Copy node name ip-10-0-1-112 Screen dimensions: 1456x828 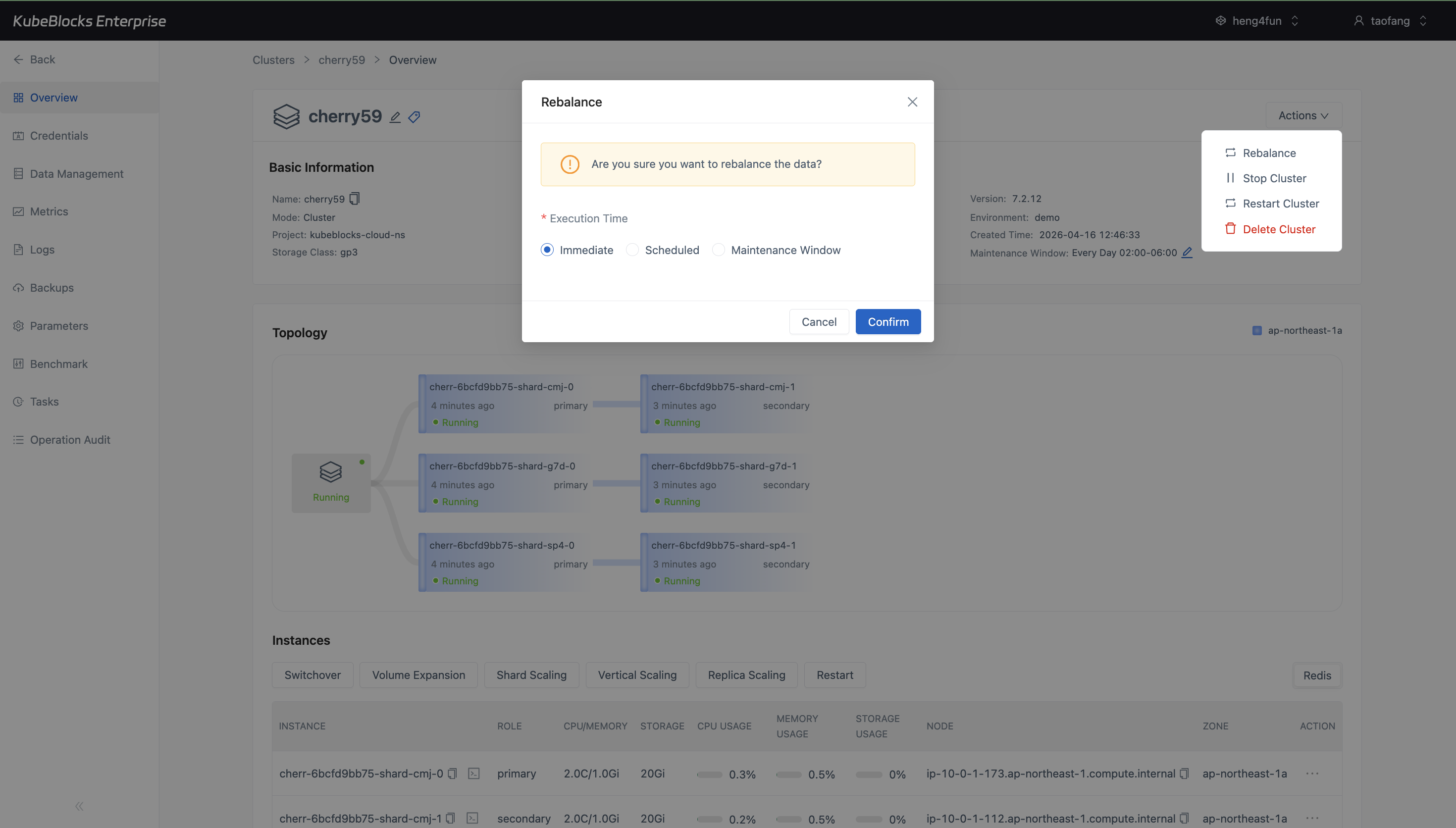pyautogui.click(x=1184, y=818)
